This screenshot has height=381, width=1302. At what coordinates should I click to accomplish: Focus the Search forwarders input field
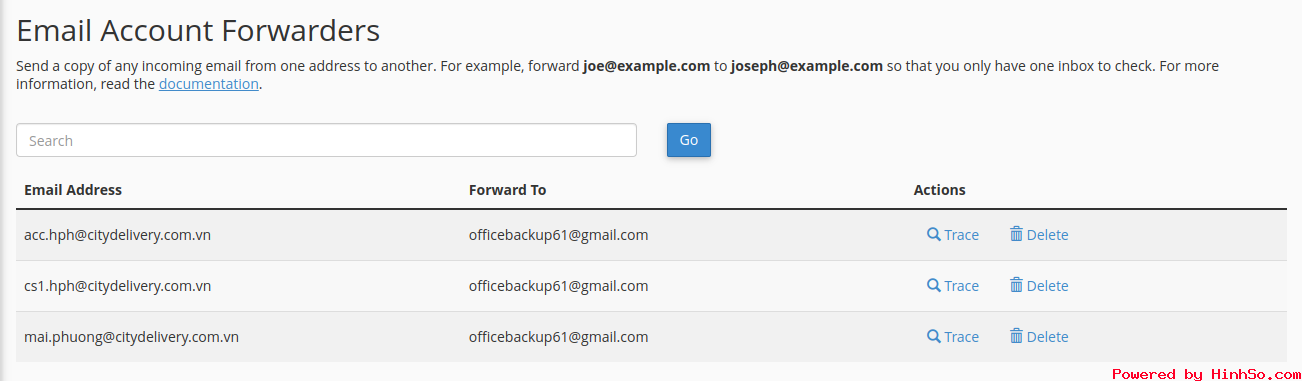[x=326, y=140]
